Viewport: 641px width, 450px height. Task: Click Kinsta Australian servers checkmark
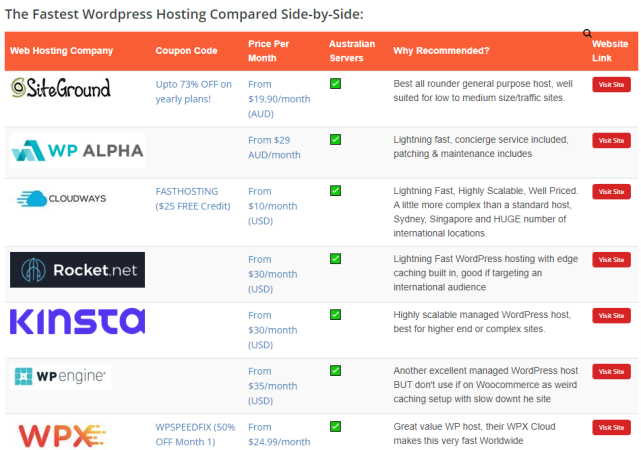click(335, 314)
